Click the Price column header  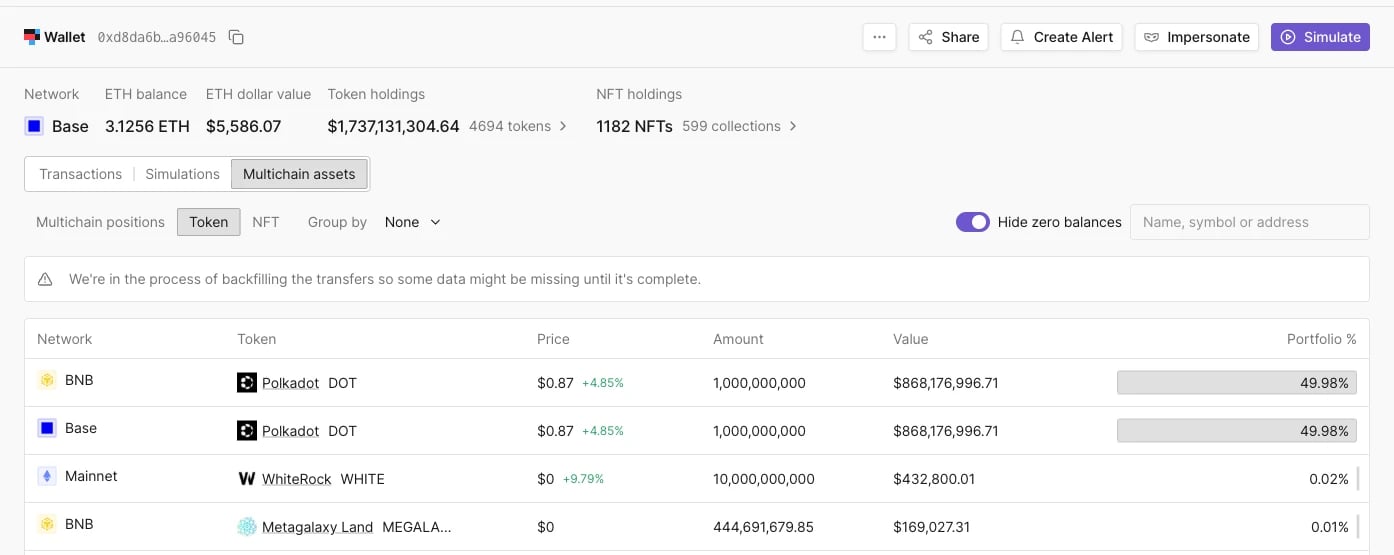pos(553,339)
